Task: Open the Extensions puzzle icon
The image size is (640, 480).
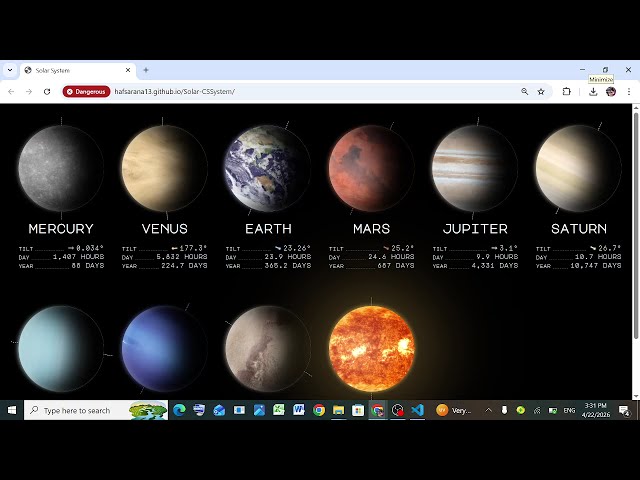Action: coord(567,91)
